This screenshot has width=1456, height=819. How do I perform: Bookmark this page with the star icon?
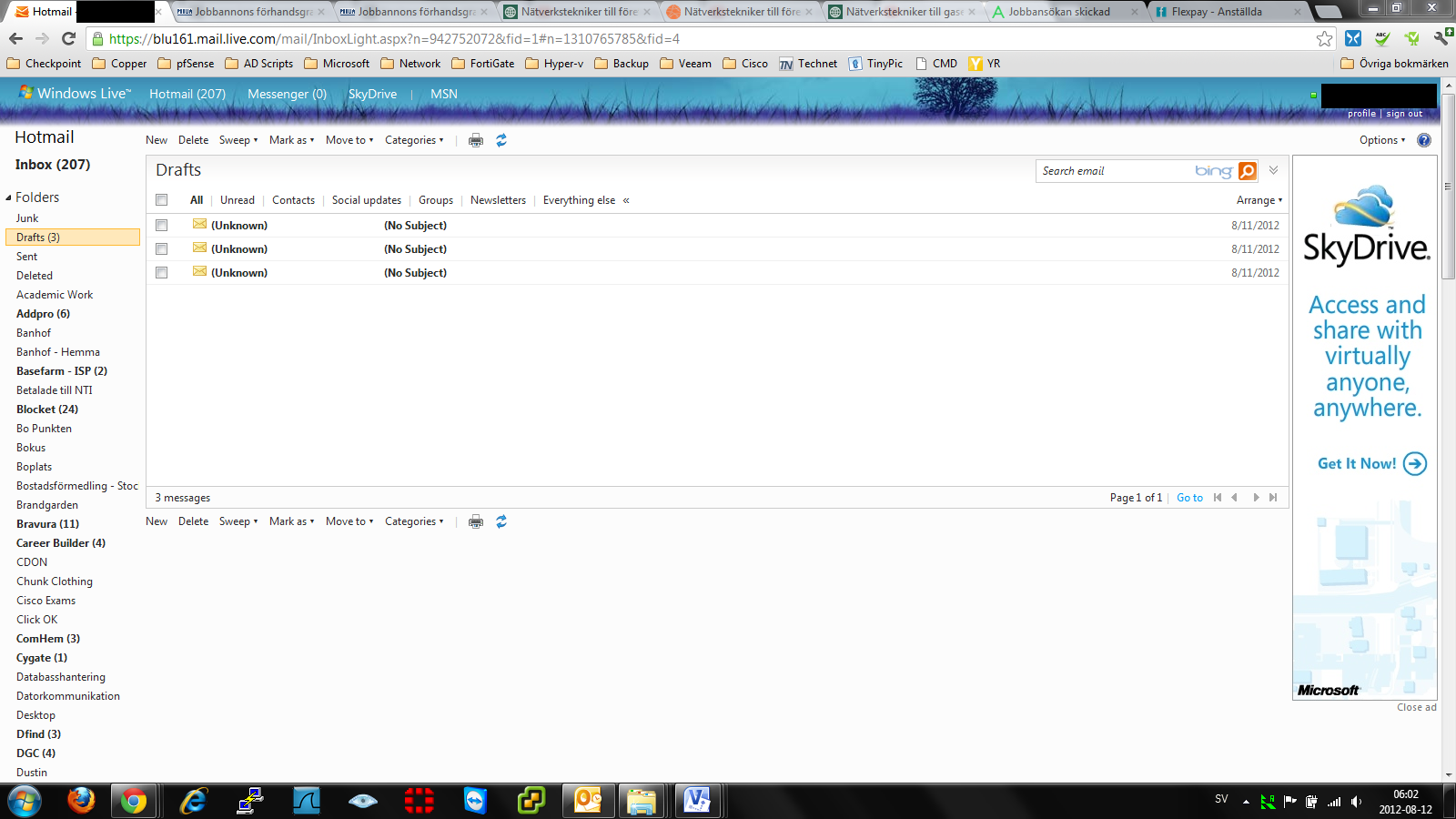pyautogui.click(x=1324, y=39)
